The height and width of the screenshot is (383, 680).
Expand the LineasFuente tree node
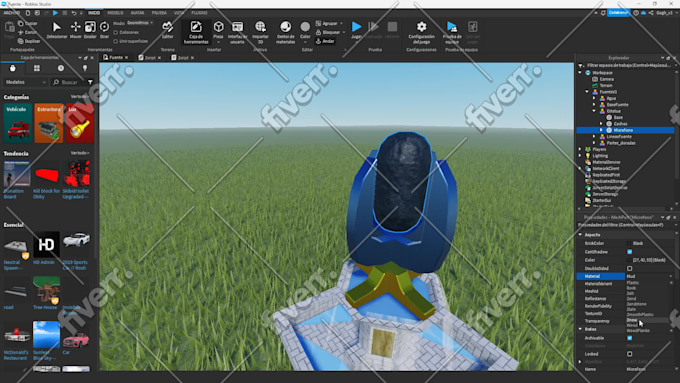(x=594, y=136)
